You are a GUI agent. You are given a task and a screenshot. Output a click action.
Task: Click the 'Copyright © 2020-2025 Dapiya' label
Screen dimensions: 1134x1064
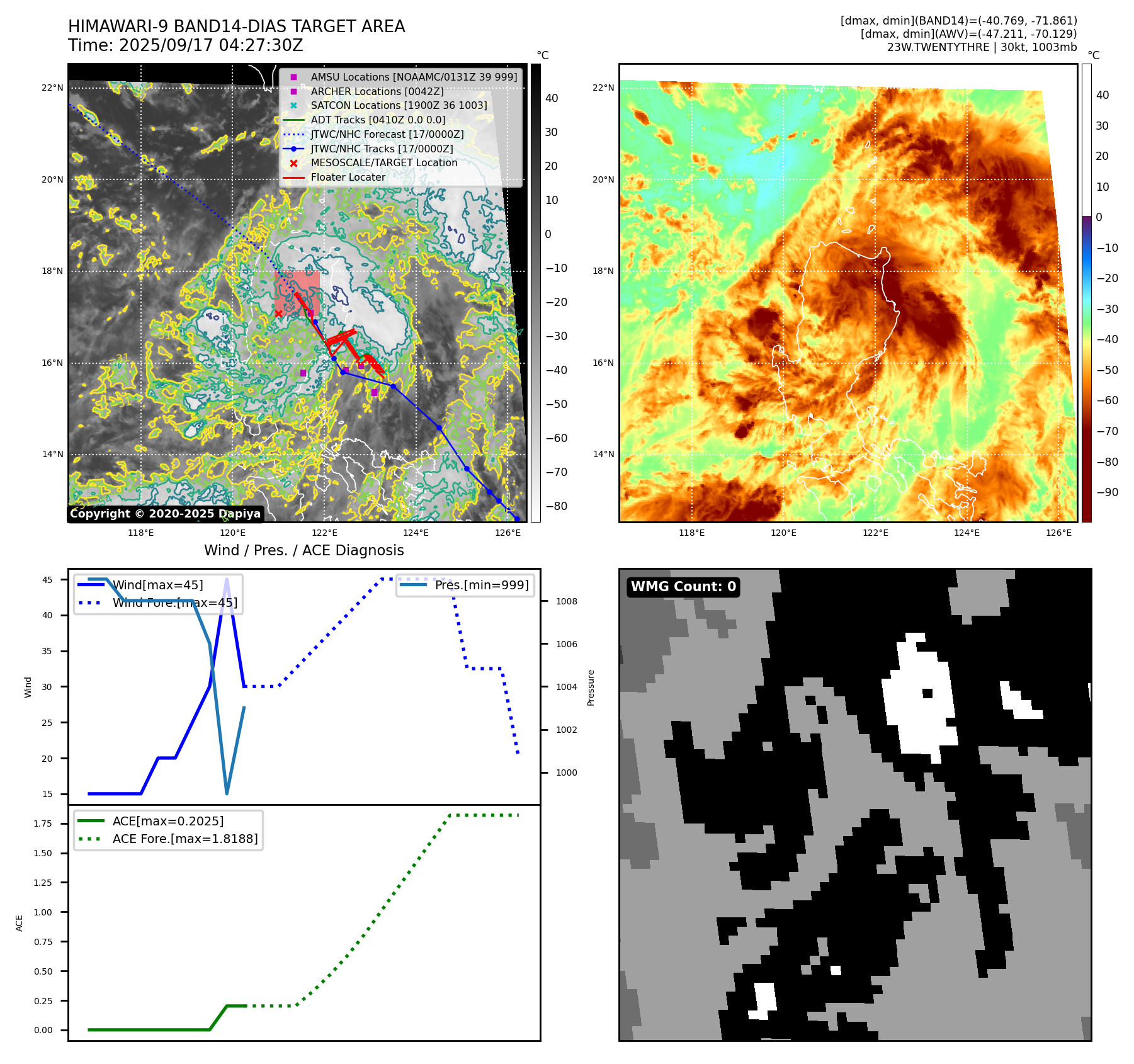(165, 514)
